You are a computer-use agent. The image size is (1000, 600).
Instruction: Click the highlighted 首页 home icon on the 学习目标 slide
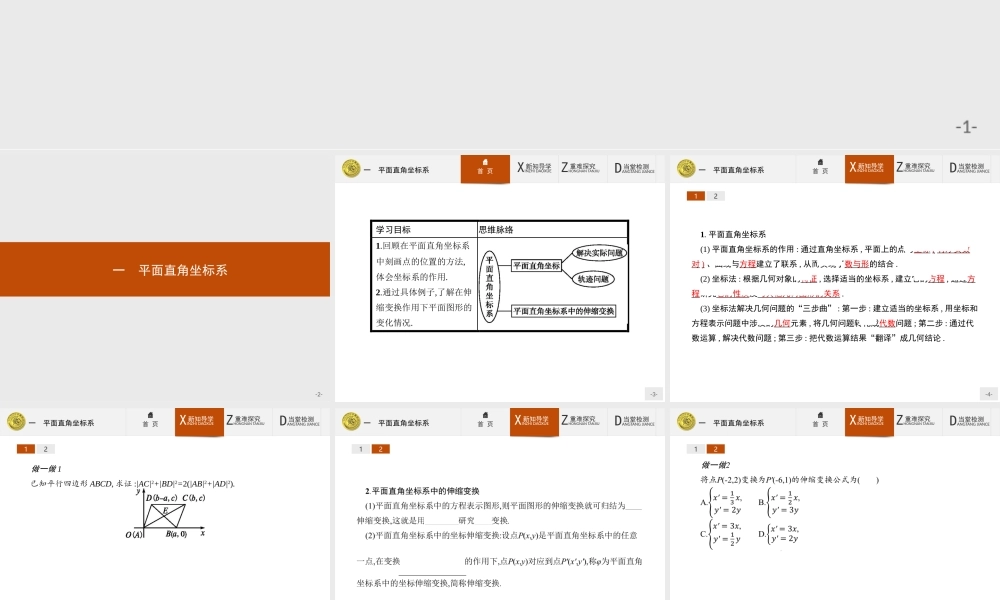tap(485, 168)
